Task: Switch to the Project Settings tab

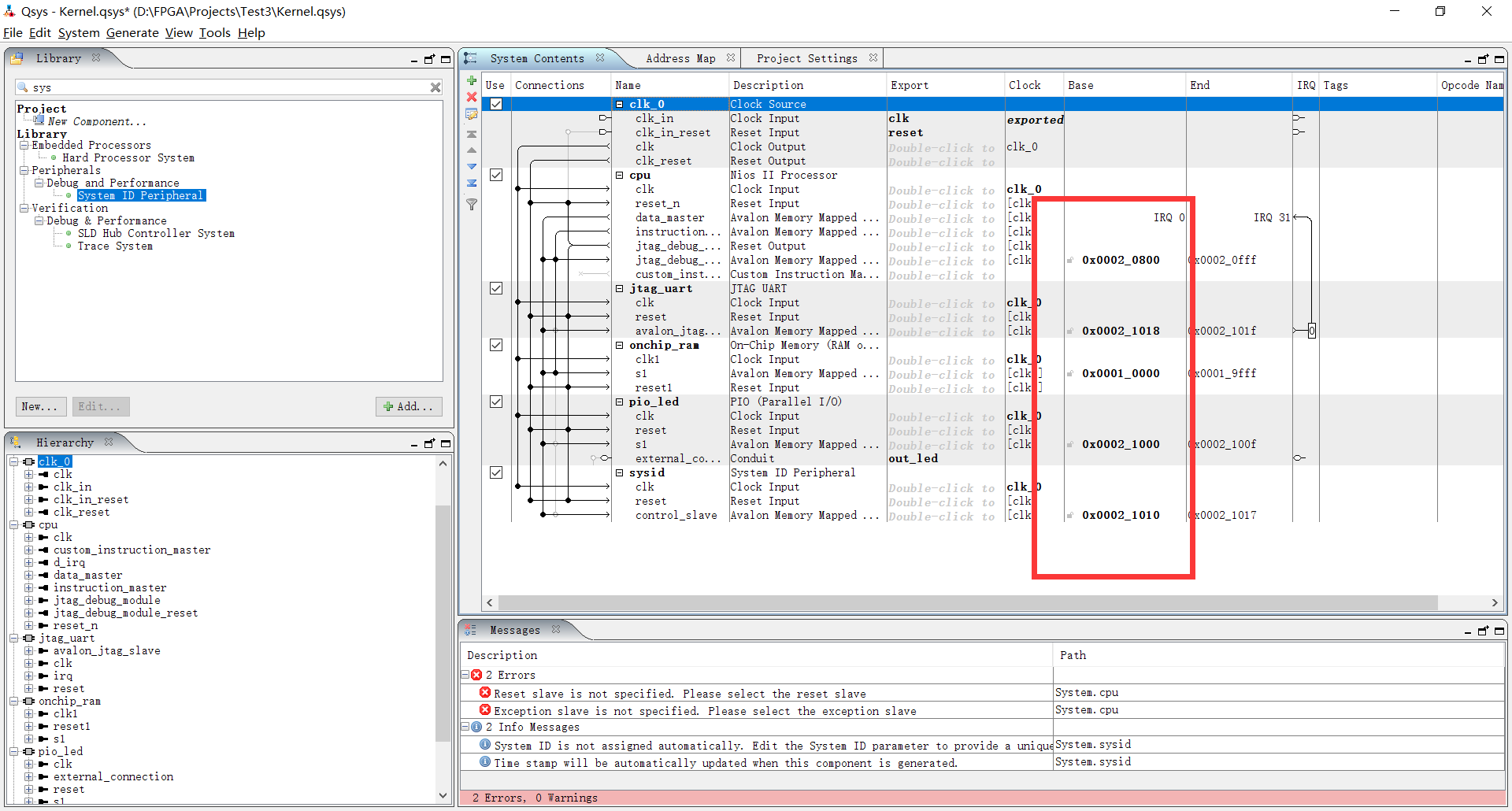Action: click(806, 58)
